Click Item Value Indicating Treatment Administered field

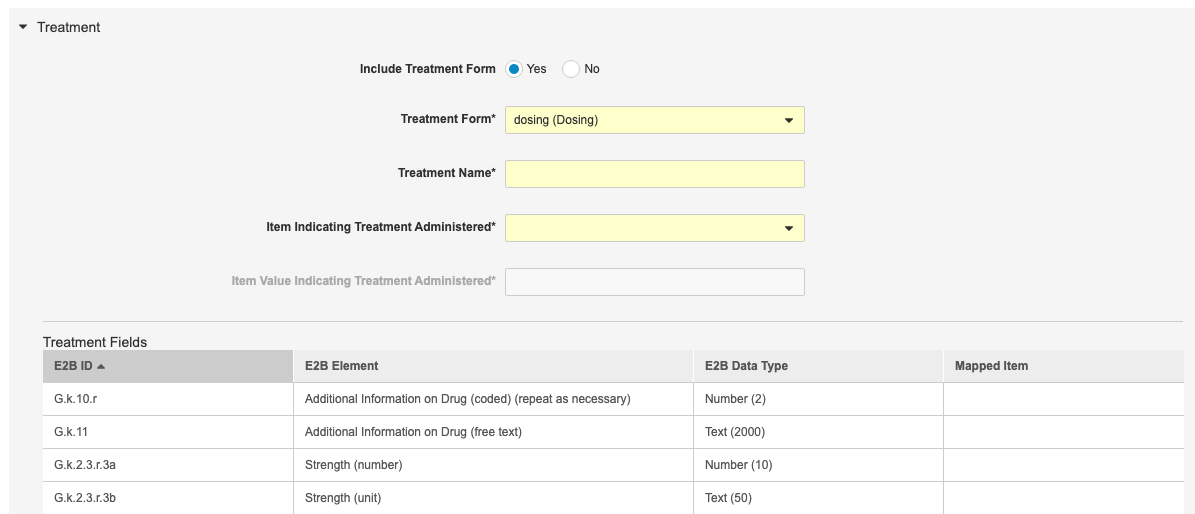tap(654, 282)
